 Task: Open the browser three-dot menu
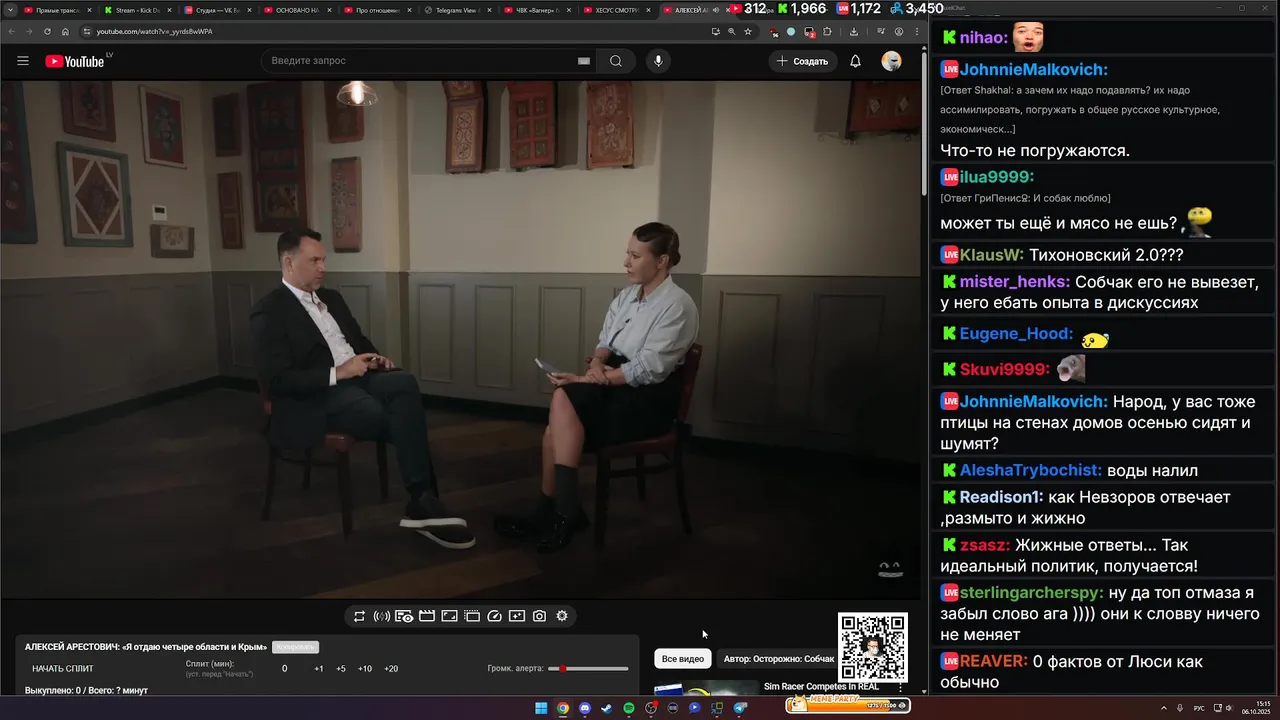click(917, 31)
